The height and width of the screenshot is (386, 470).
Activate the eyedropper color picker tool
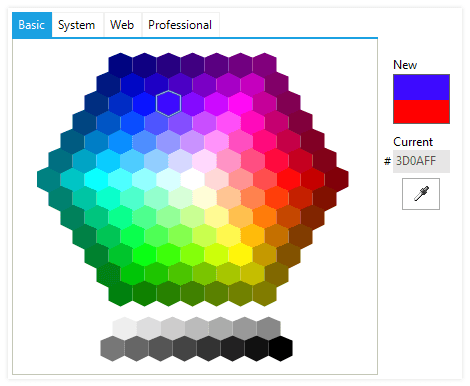click(421, 194)
